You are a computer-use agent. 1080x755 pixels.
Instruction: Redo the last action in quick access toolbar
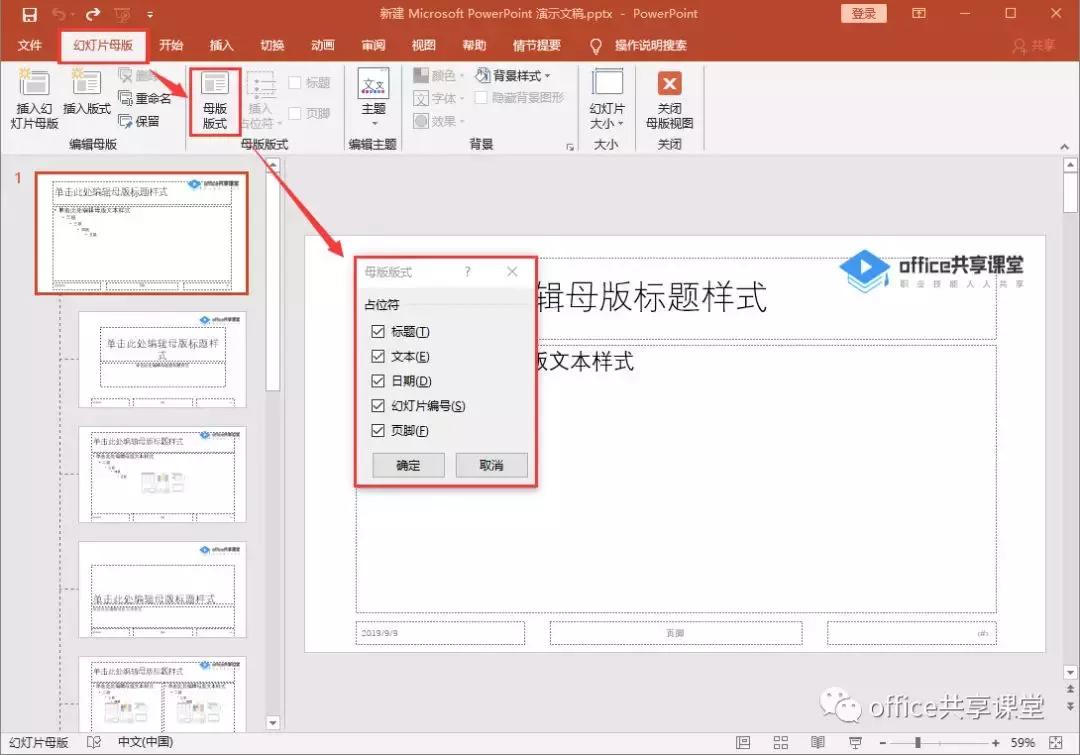click(94, 14)
